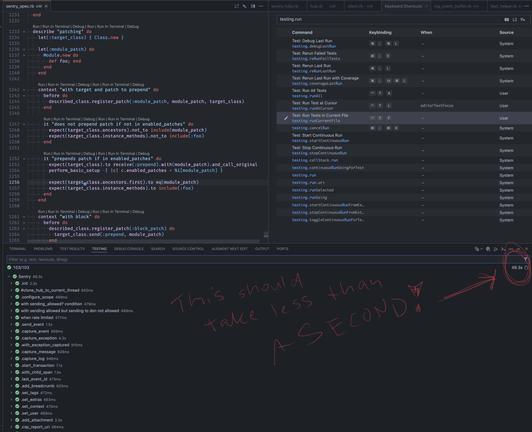This screenshot has width=532, height=432.
Task: Select the Test: Debug Last Run command row
Action: pos(404,43)
